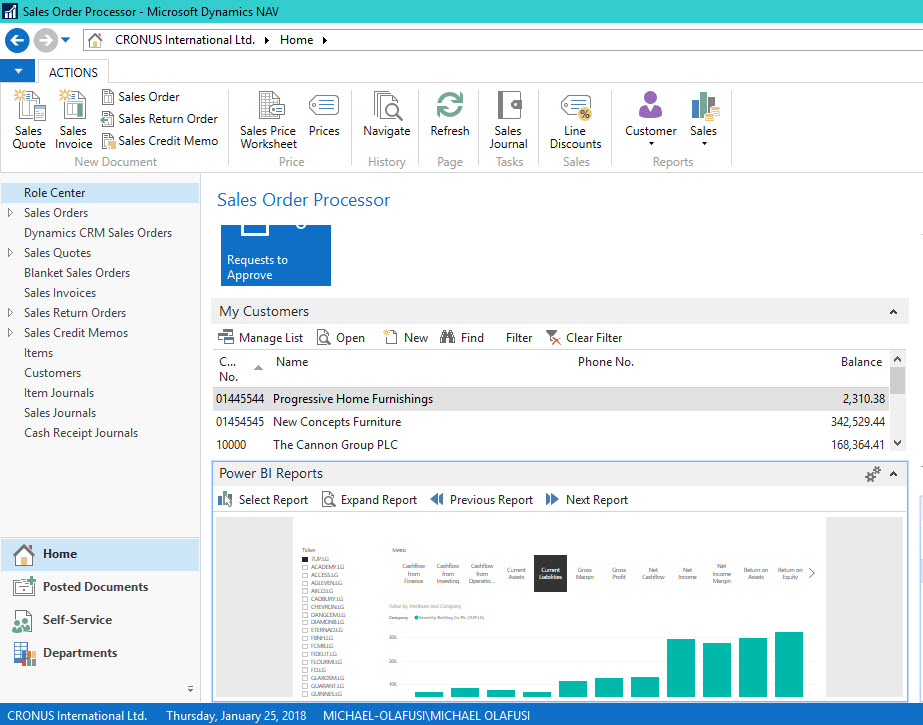Expand Sales Quotes tree node
The image size is (923, 725).
click(10, 252)
